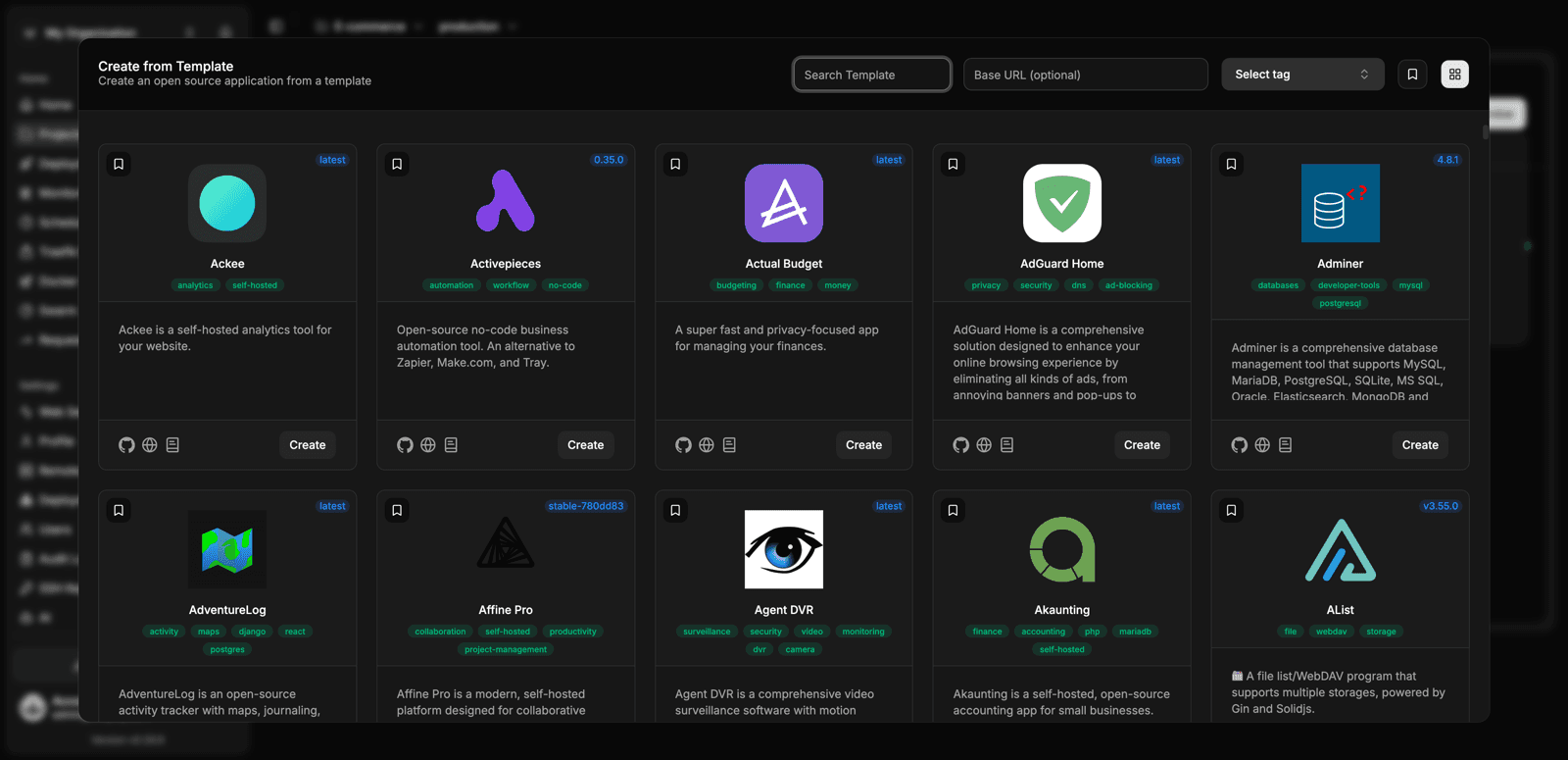Open the Select tag dropdown
The image size is (1568, 760).
coord(1302,75)
